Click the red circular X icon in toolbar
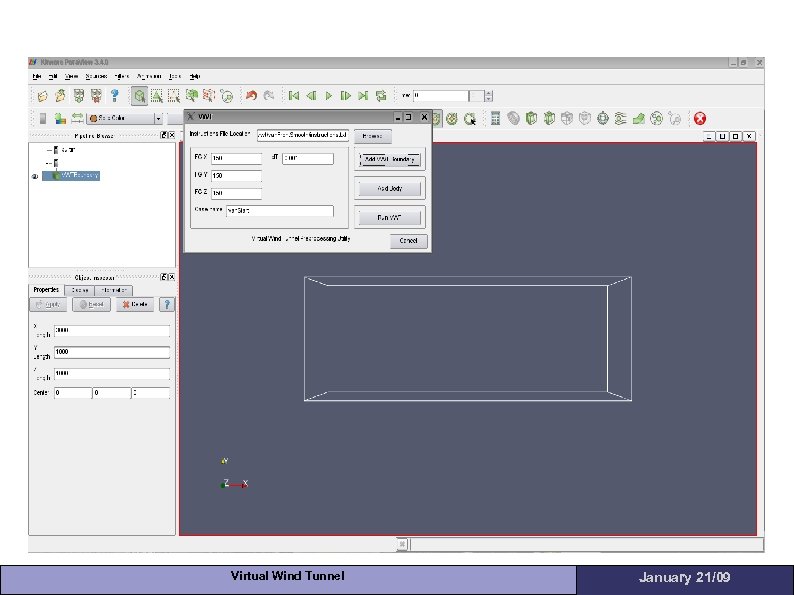The height and width of the screenshot is (595, 794). tap(700, 118)
